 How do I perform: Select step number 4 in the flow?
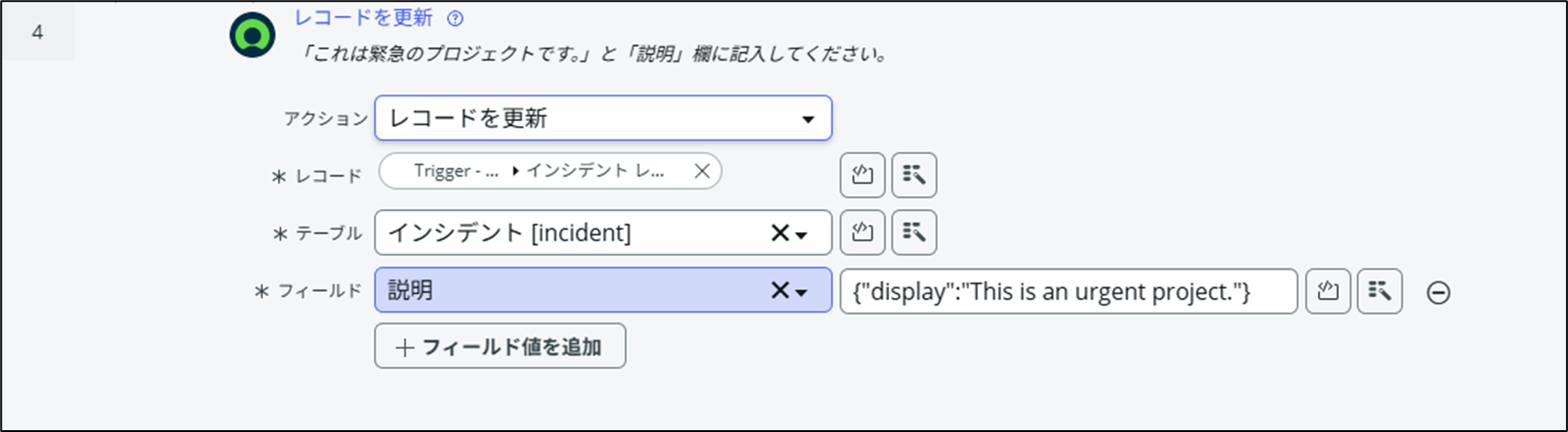[x=38, y=33]
